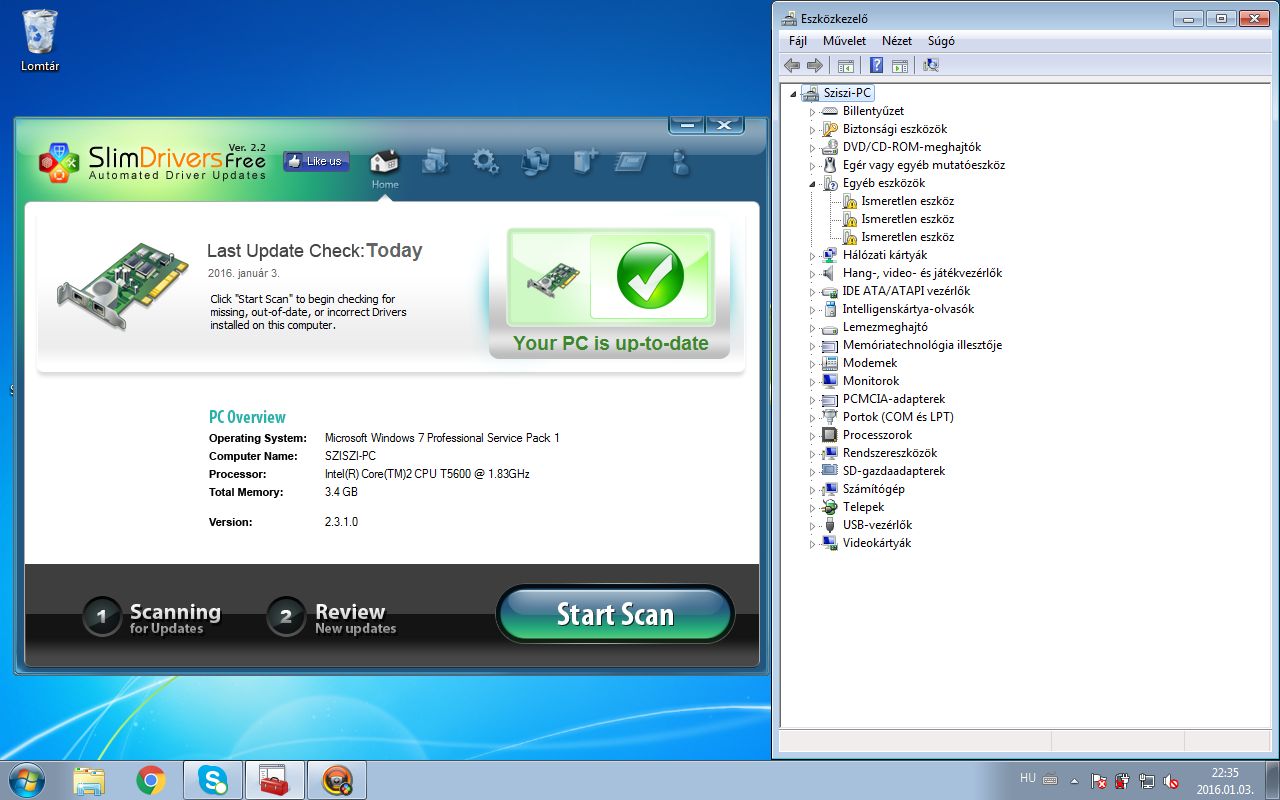
Task: Click the muted speaker volume tray icon
Action: coord(1171,781)
